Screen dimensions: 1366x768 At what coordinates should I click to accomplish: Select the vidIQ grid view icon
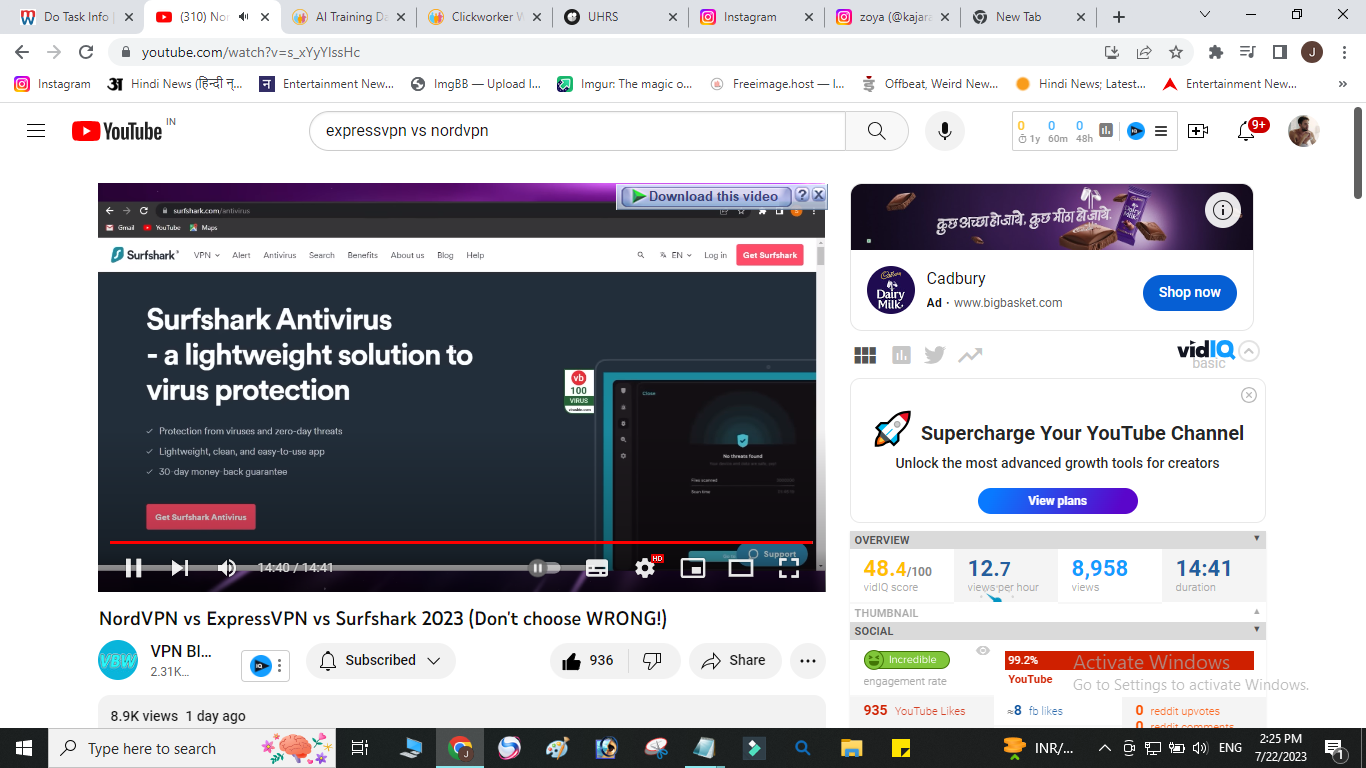click(865, 355)
